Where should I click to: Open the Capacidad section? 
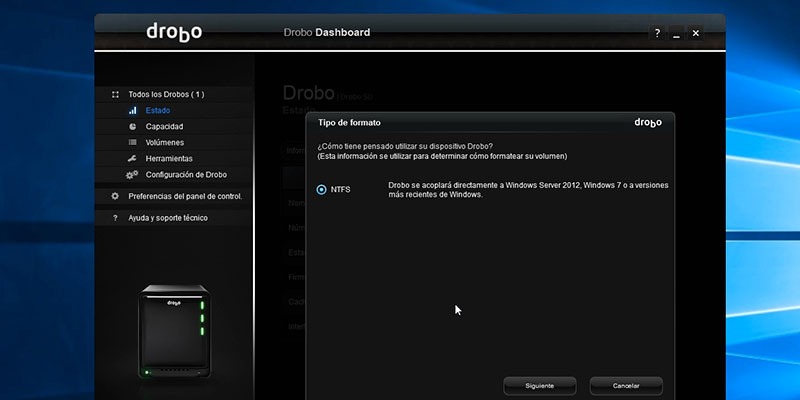(164, 127)
